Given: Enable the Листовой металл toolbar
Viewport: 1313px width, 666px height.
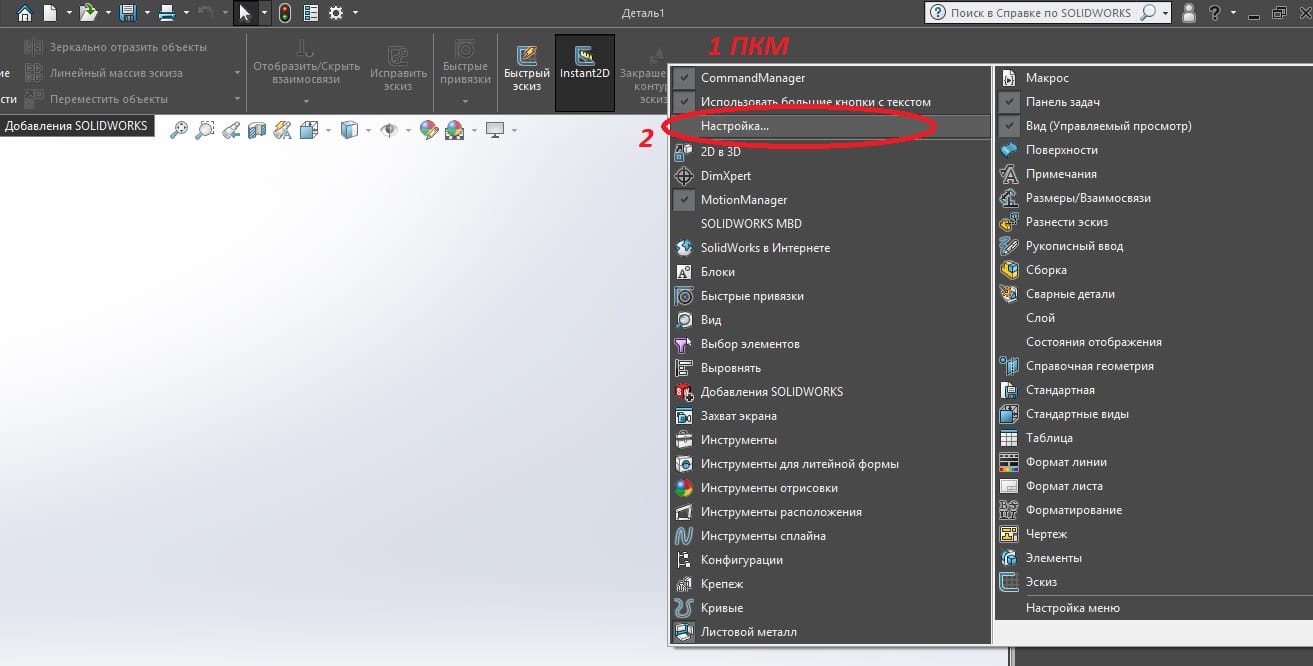Looking at the screenshot, I should pyautogui.click(x=832, y=632).
